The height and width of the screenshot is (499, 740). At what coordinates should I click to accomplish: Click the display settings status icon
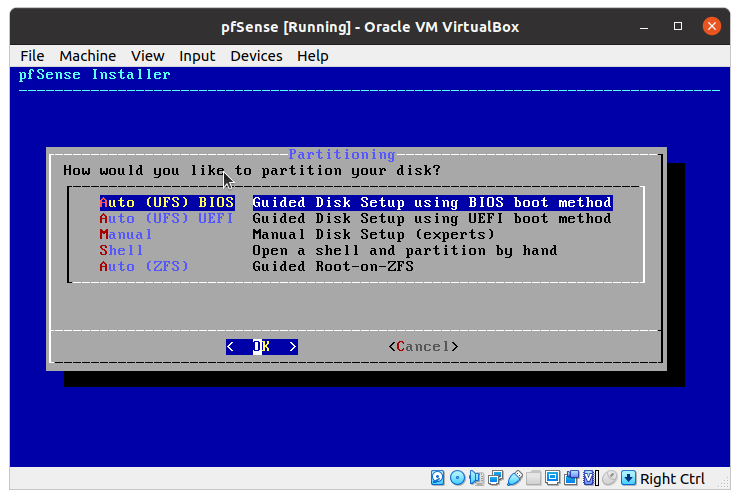(552, 479)
